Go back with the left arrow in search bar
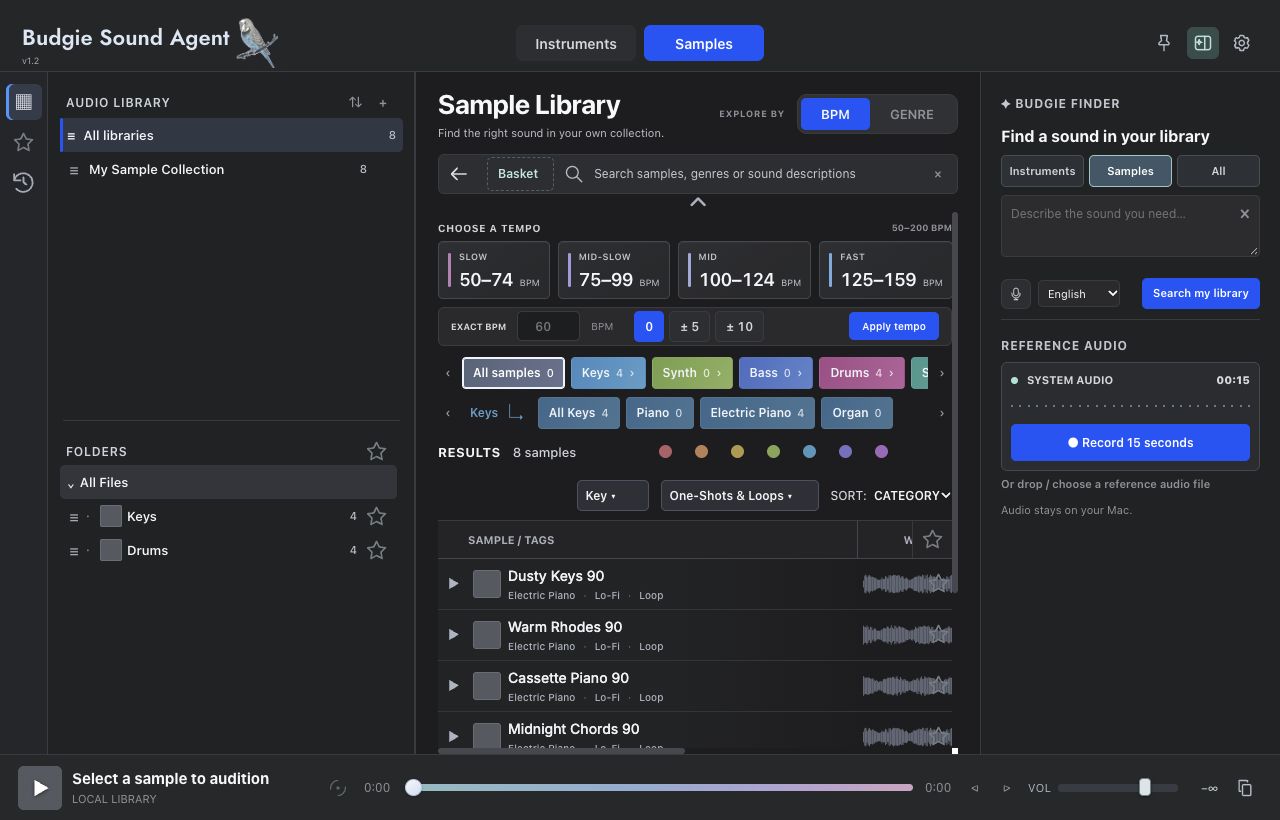1280x820 pixels. pyautogui.click(x=459, y=174)
